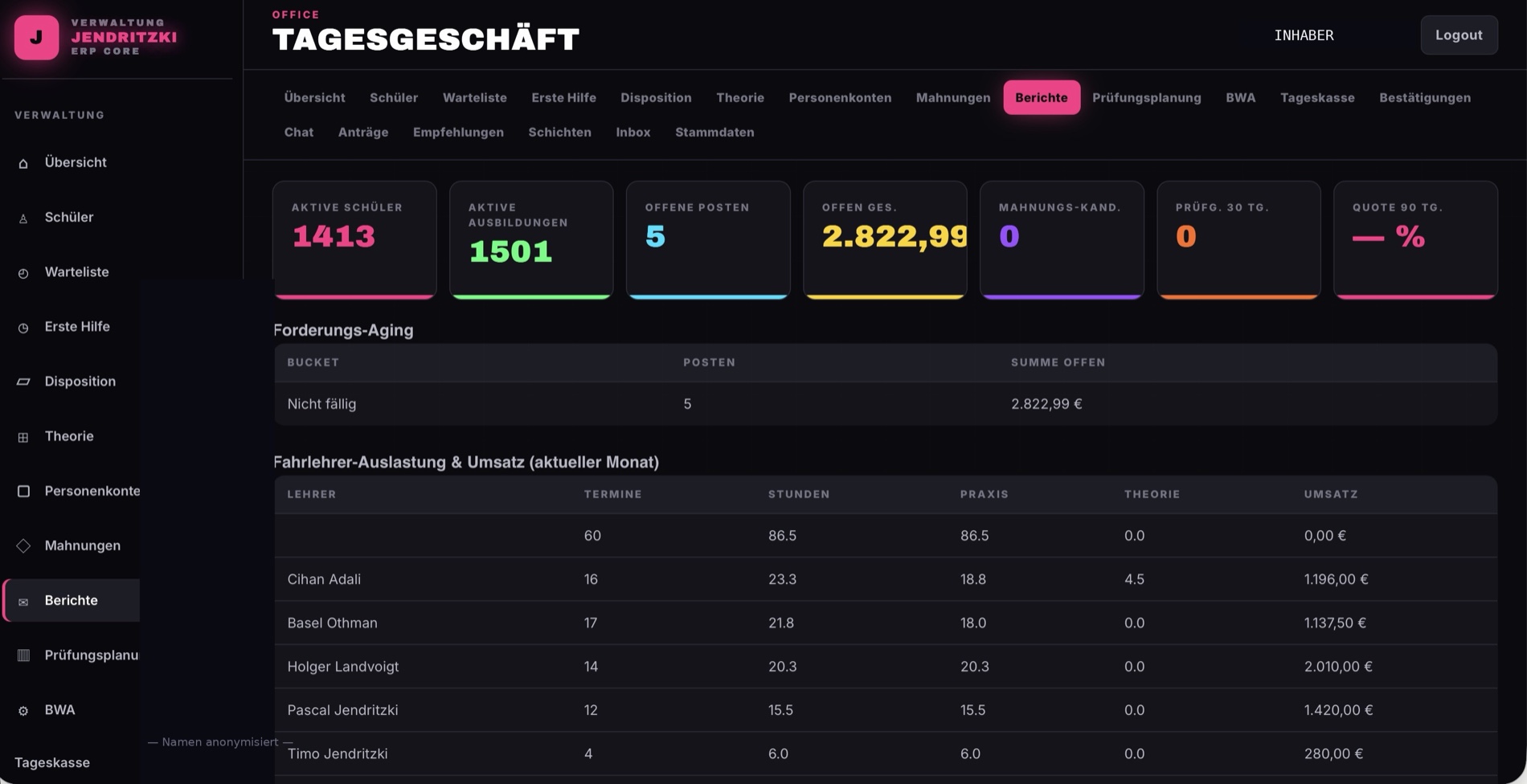This screenshot has width=1527, height=784.
Task: Click the person icon beside Schüler
Action: point(23,218)
